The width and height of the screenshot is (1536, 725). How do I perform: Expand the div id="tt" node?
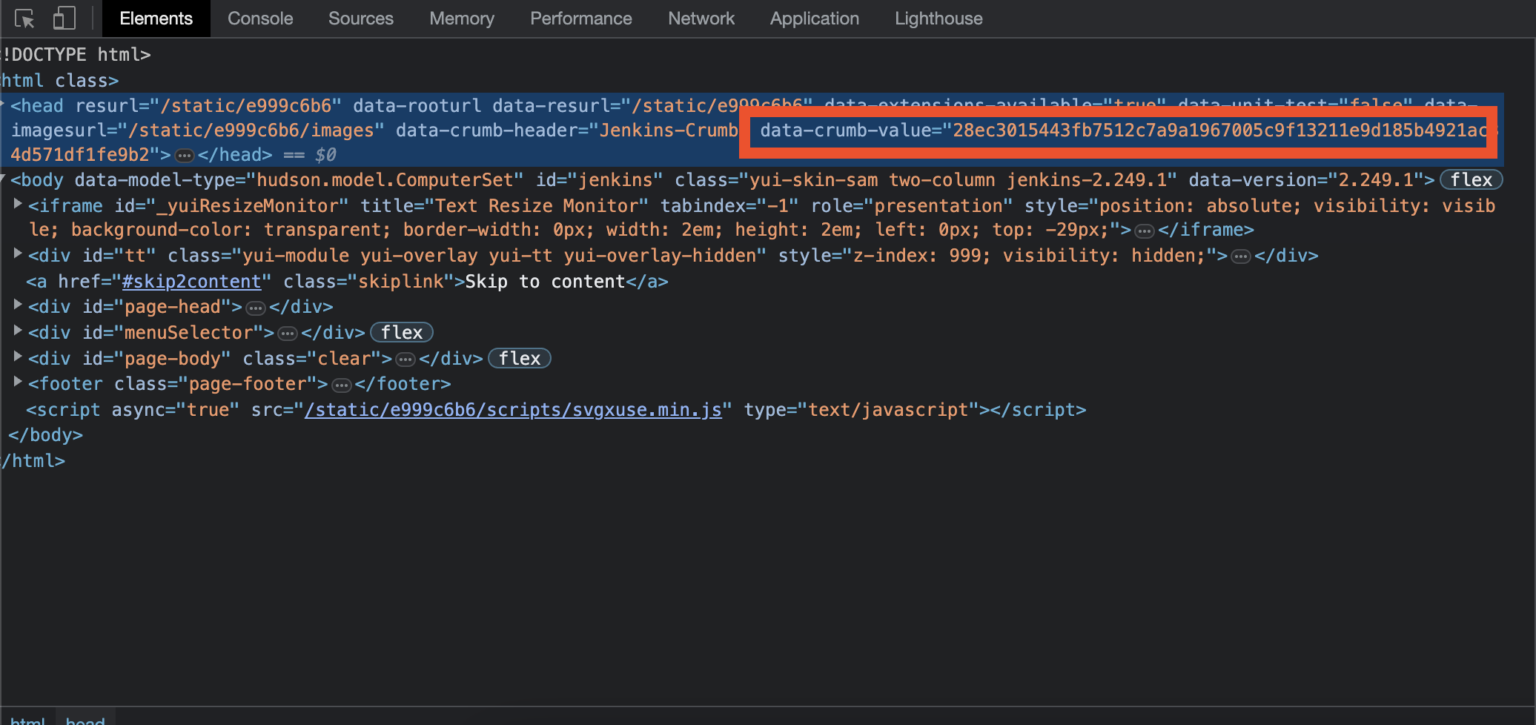point(18,254)
